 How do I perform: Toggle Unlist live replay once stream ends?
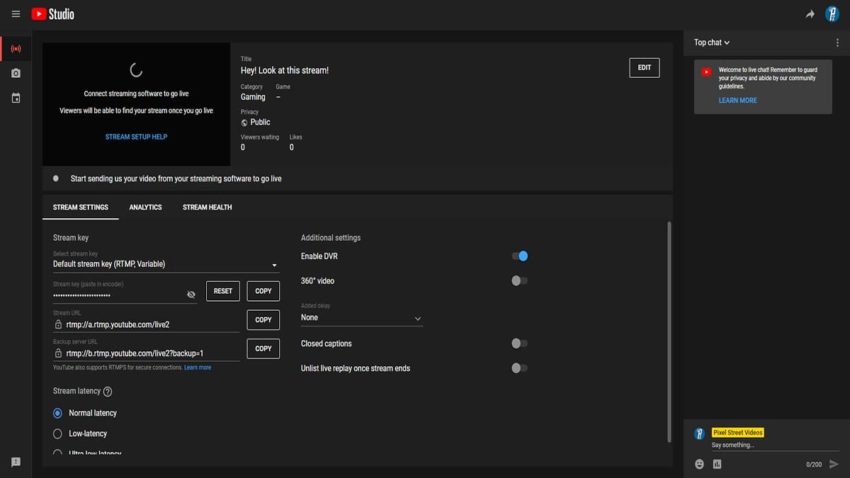coord(519,369)
